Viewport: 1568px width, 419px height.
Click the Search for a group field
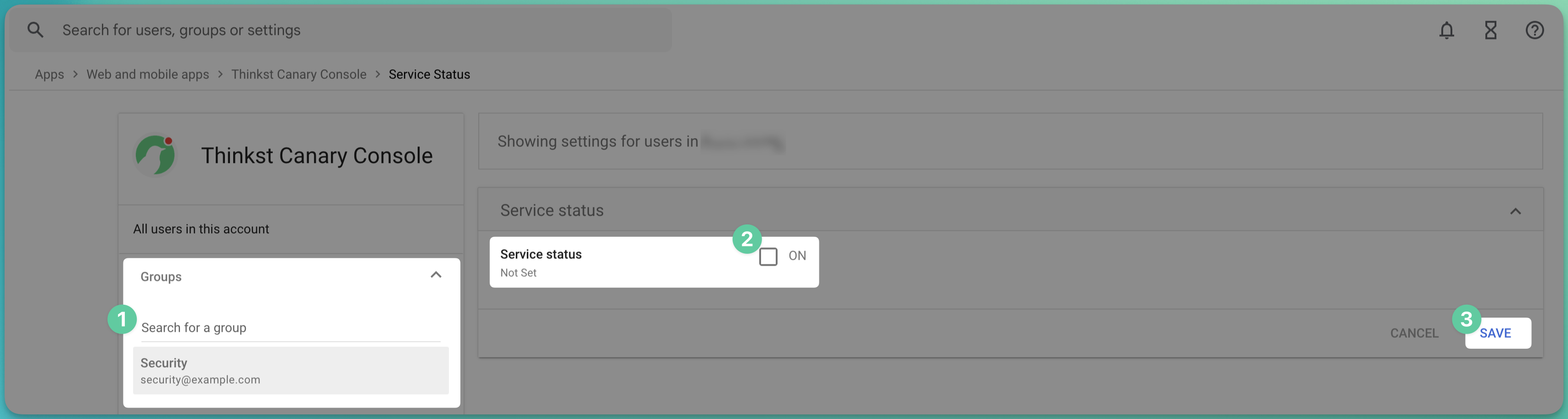291,328
